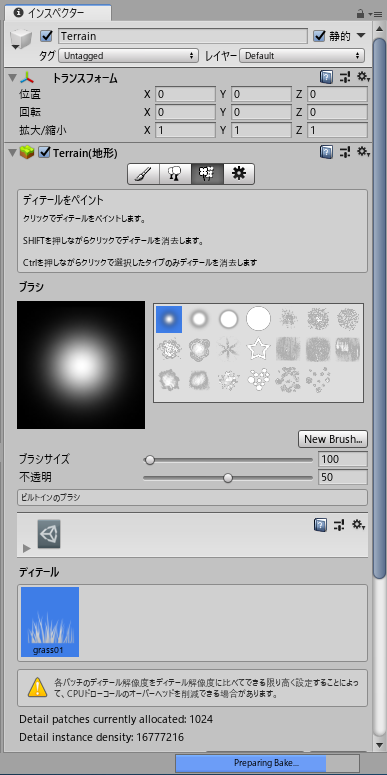The image size is (387, 775).
Task: Click text 'Detail instance density: 16777216'
Action: point(102,737)
